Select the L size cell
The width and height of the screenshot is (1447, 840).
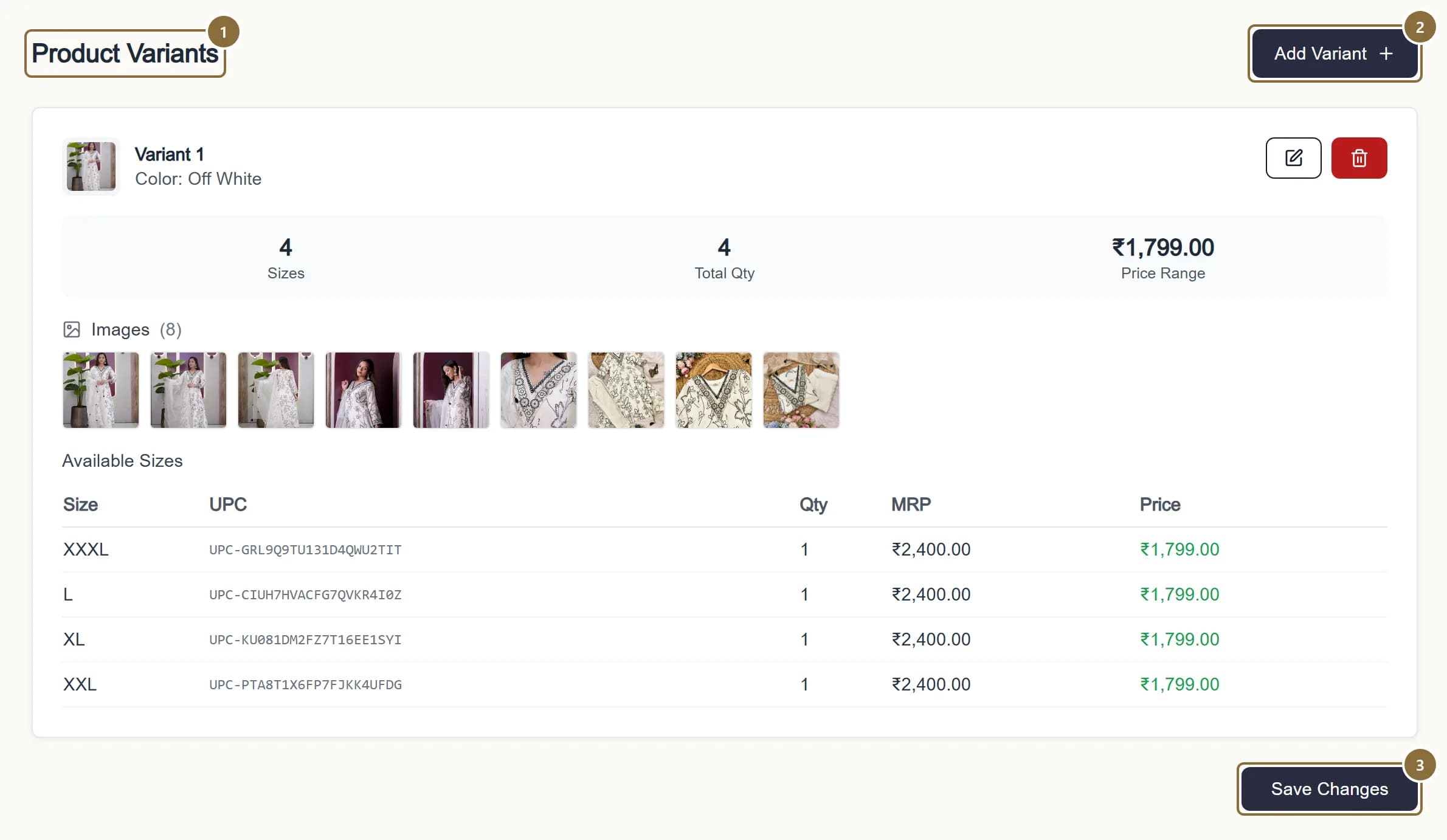click(x=68, y=594)
